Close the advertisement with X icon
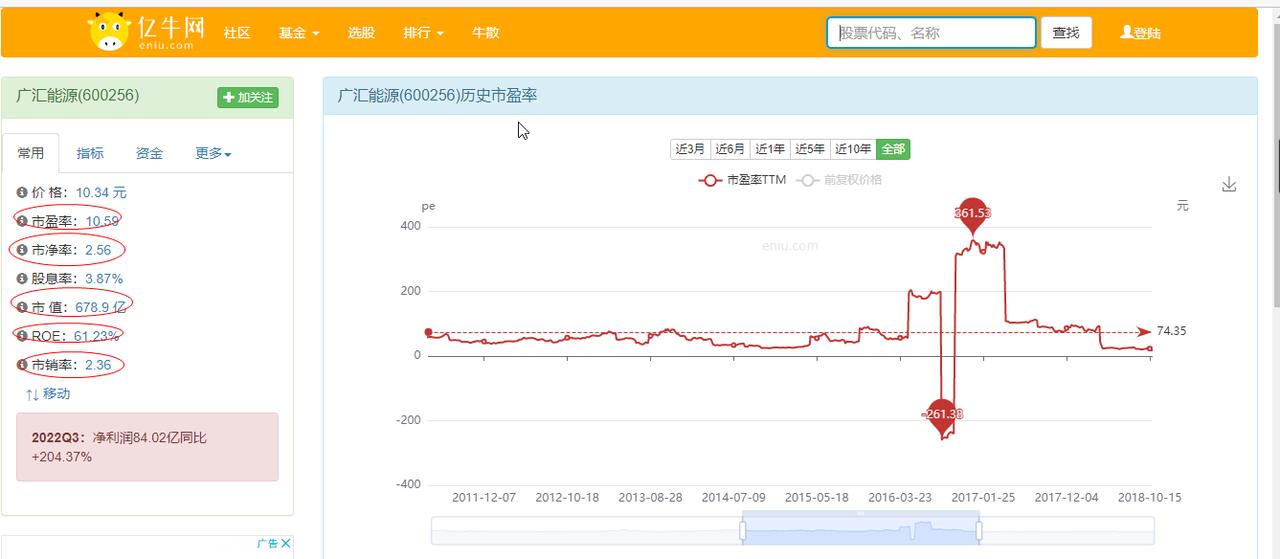1280x559 pixels. [286, 544]
